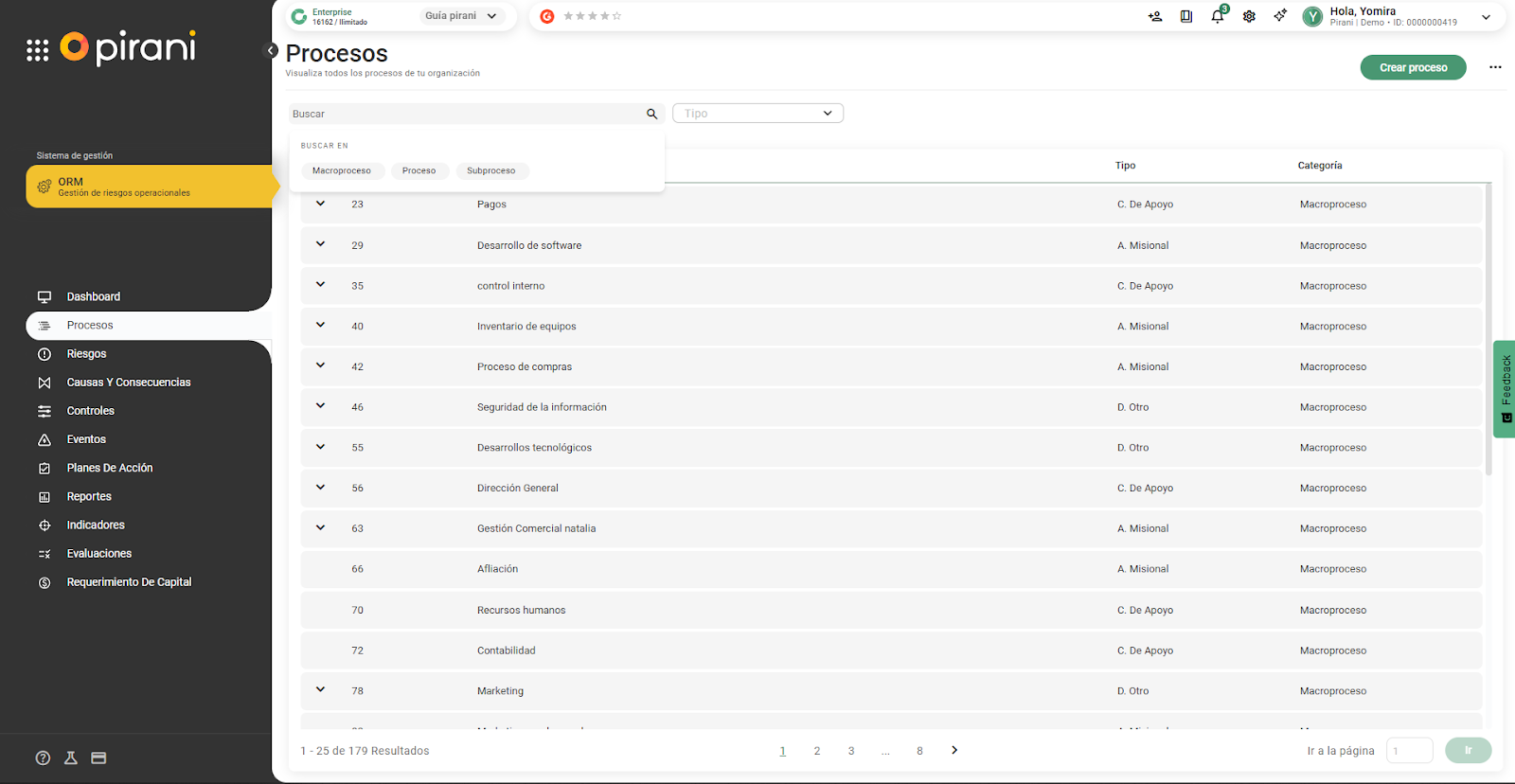Go to Riesgos in sidebar
Viewport: 1515px width, 784px height.
coord(86,354)
